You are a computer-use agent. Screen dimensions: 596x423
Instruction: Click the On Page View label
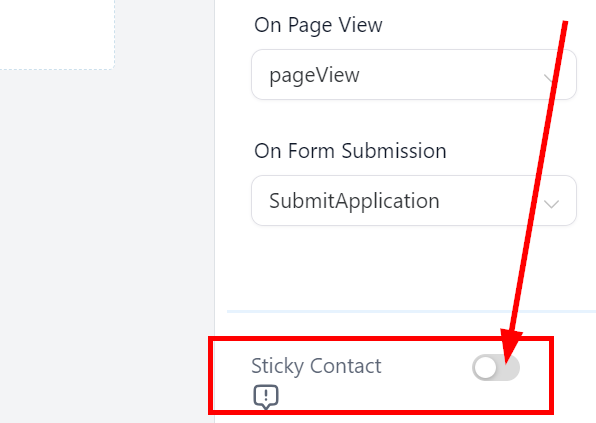point(318,25)
